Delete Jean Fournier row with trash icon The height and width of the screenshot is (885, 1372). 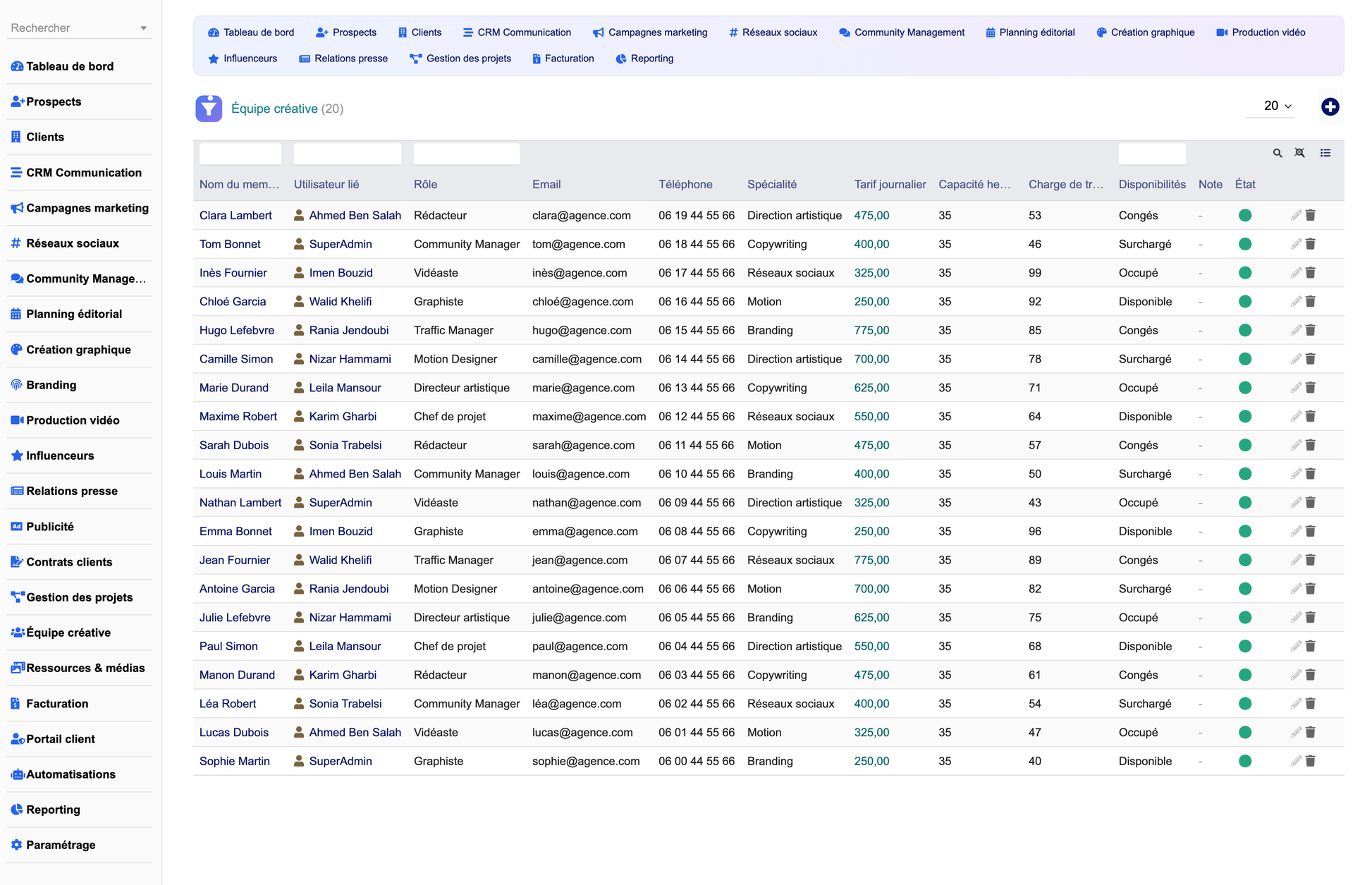[x=1310, y=560]
